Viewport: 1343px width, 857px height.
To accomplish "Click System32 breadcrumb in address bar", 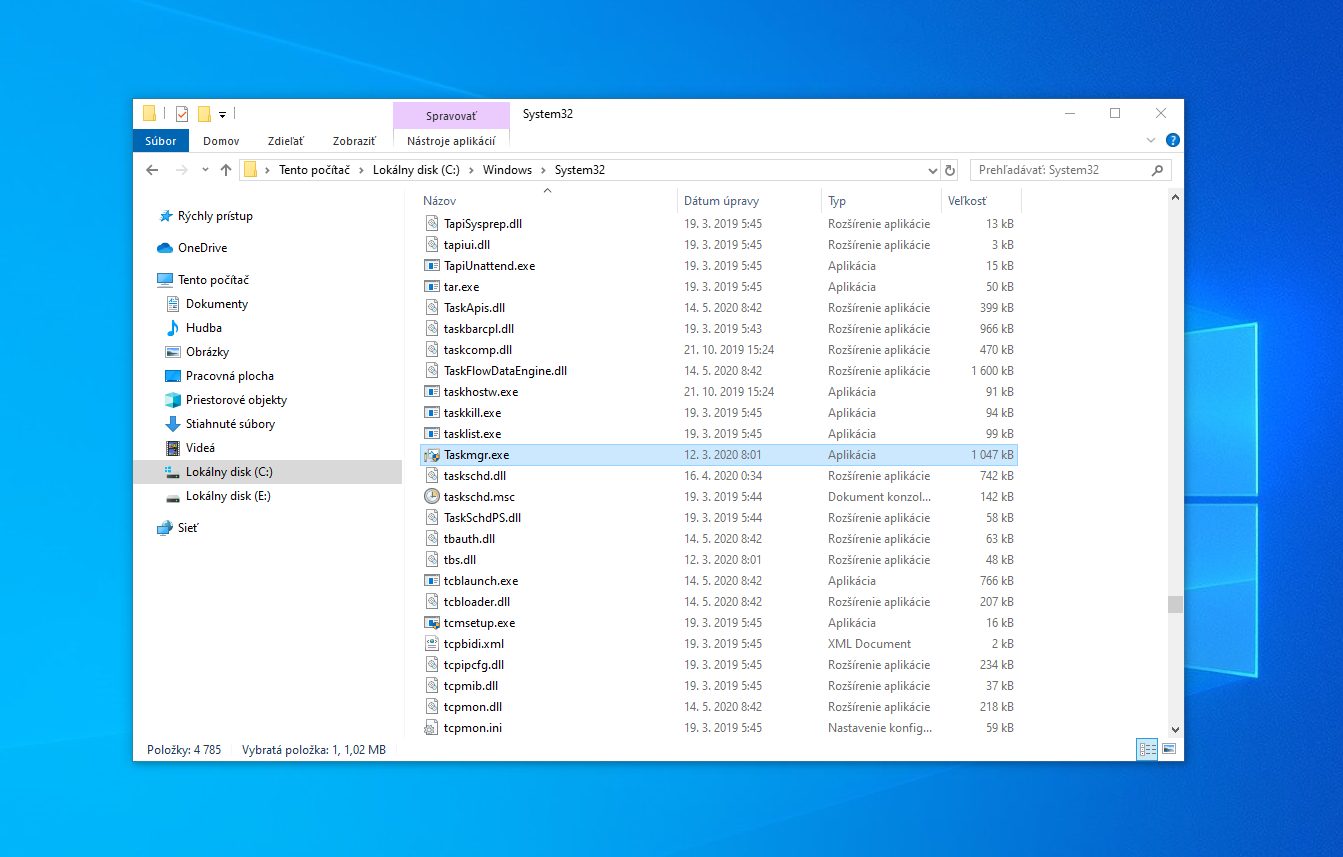I will click(580, 170).
